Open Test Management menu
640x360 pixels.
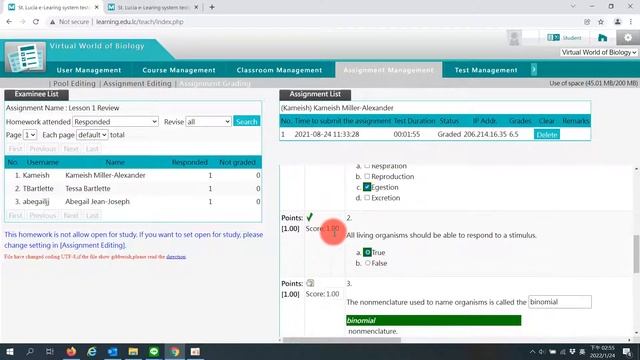(x=486, y=70)
